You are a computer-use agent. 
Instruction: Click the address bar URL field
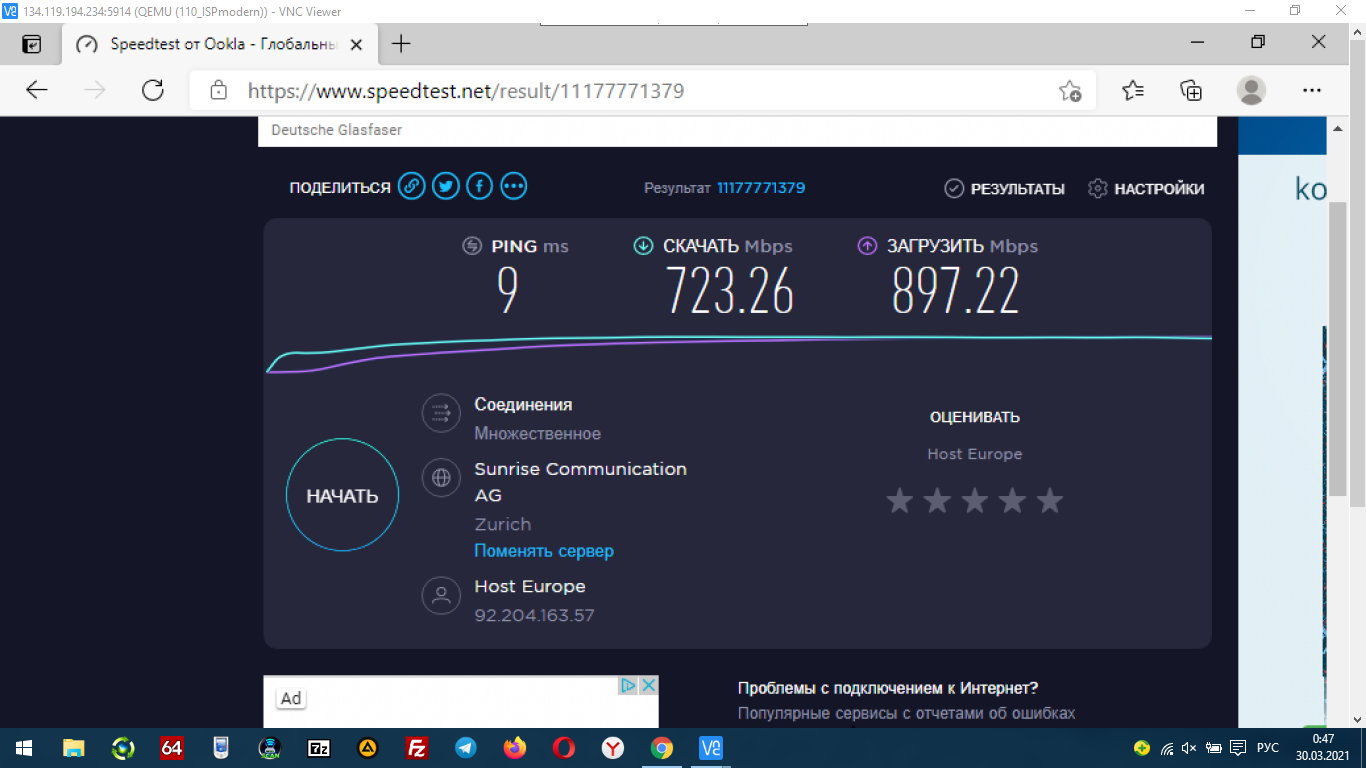click(x=643, y=91)
